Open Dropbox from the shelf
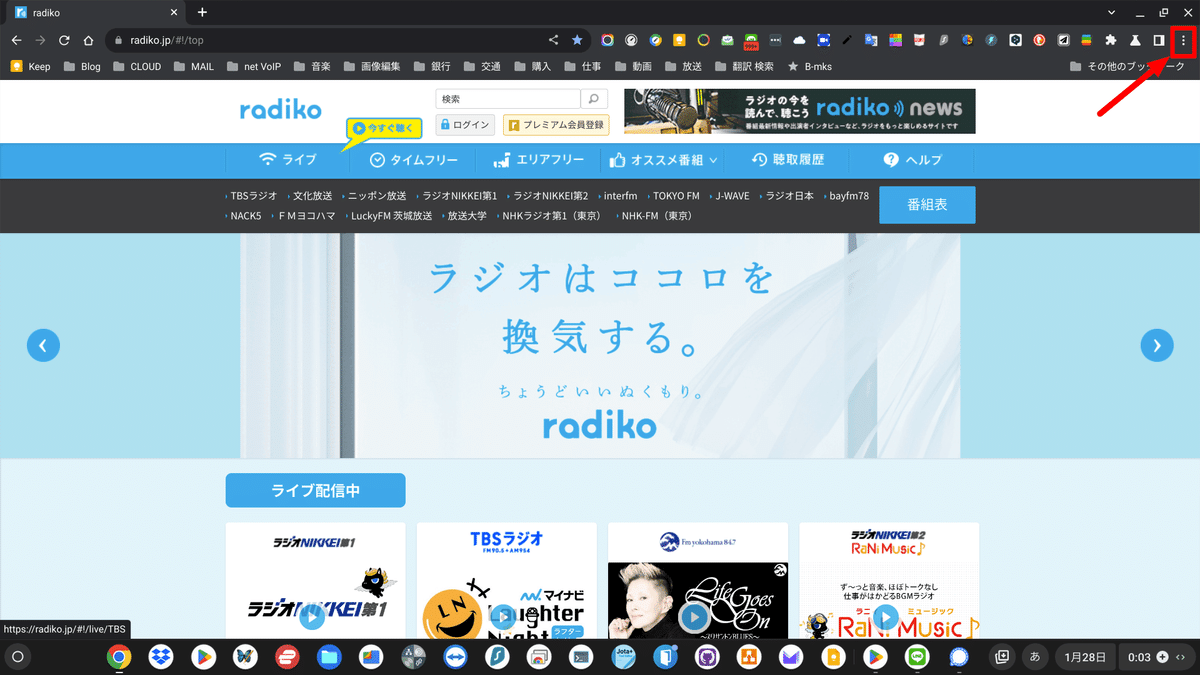The image size is (1200, 675). pyautogui.click(x=160, y=657)
